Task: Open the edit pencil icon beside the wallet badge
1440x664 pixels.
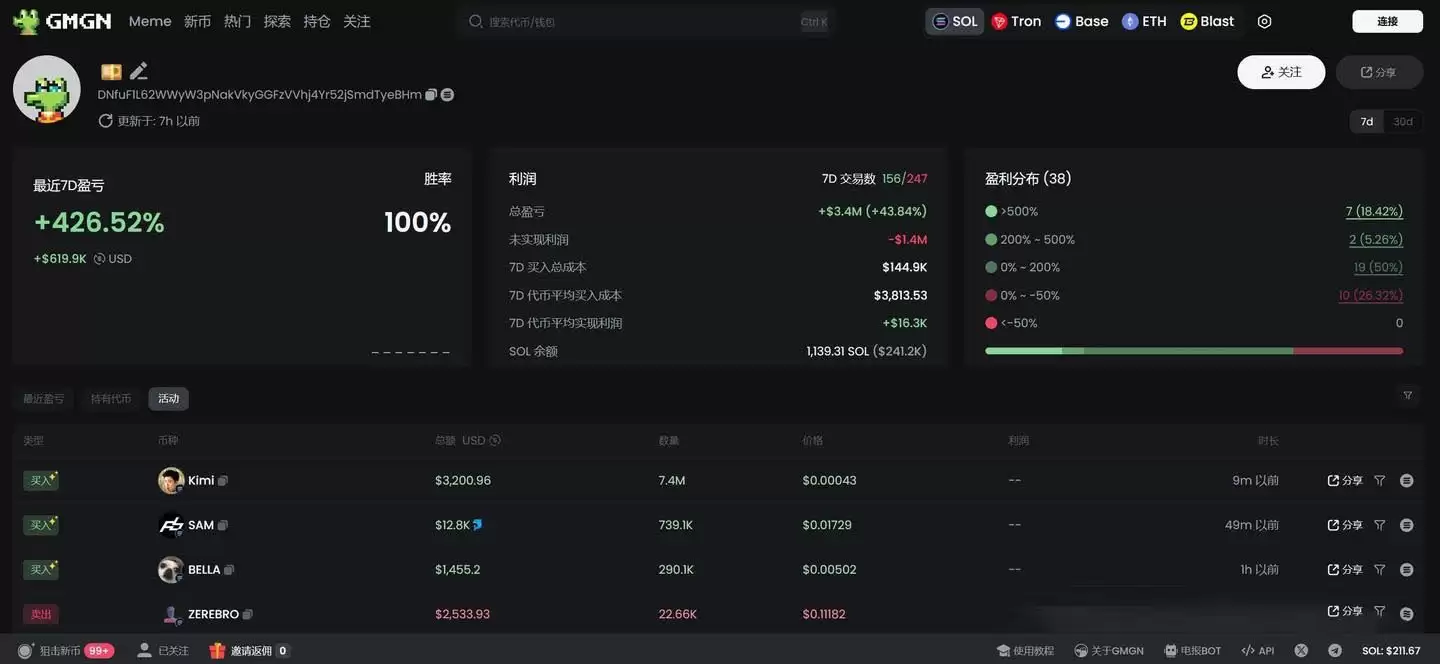Action: [139, 70]
